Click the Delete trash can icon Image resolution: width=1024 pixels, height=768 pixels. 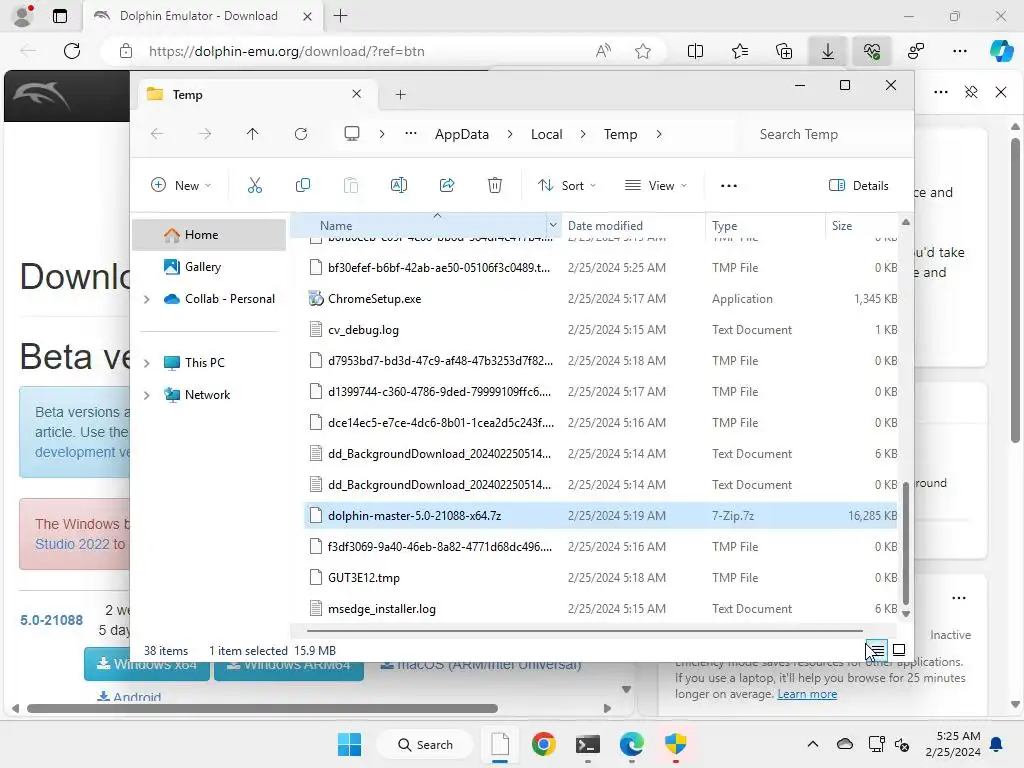(x=495, y=185)
